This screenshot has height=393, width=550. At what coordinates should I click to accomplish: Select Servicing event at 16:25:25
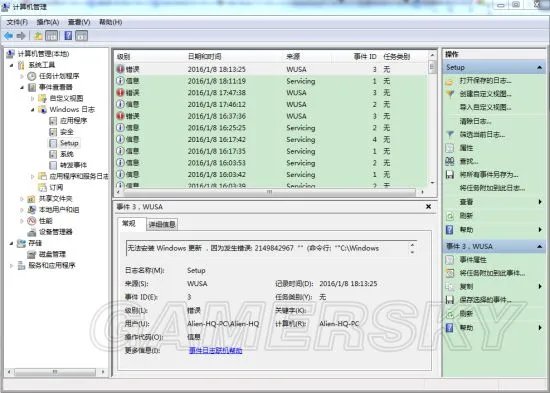271,128
